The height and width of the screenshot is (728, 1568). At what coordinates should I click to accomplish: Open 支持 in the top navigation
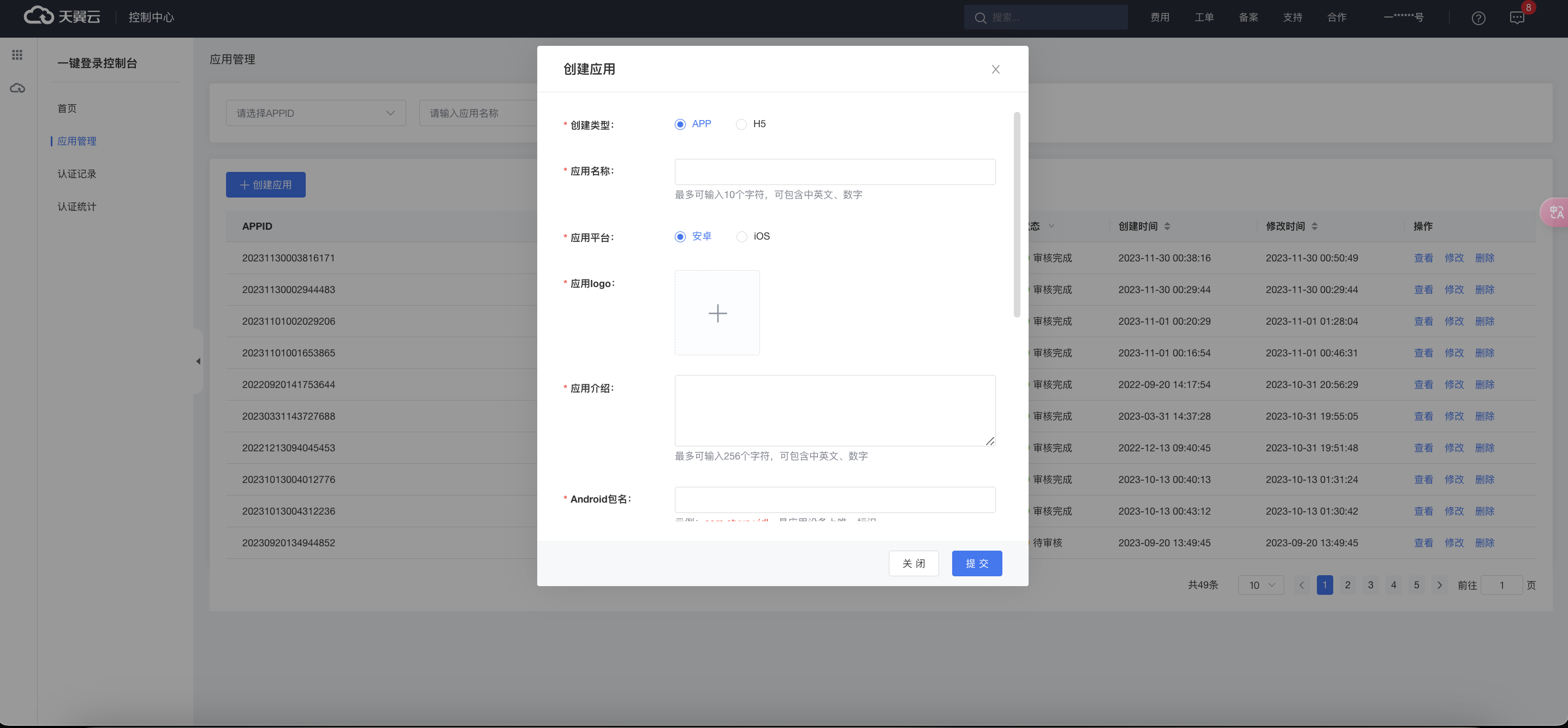click(x=1292, y=17)
